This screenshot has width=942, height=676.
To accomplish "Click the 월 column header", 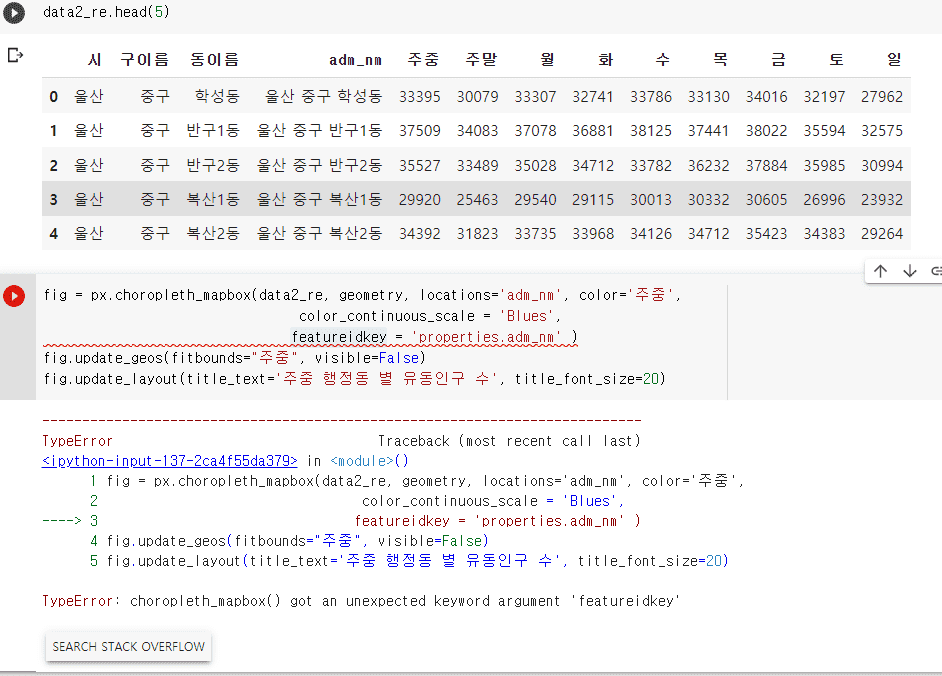I will pyautogui.click(x=547, y=59).
